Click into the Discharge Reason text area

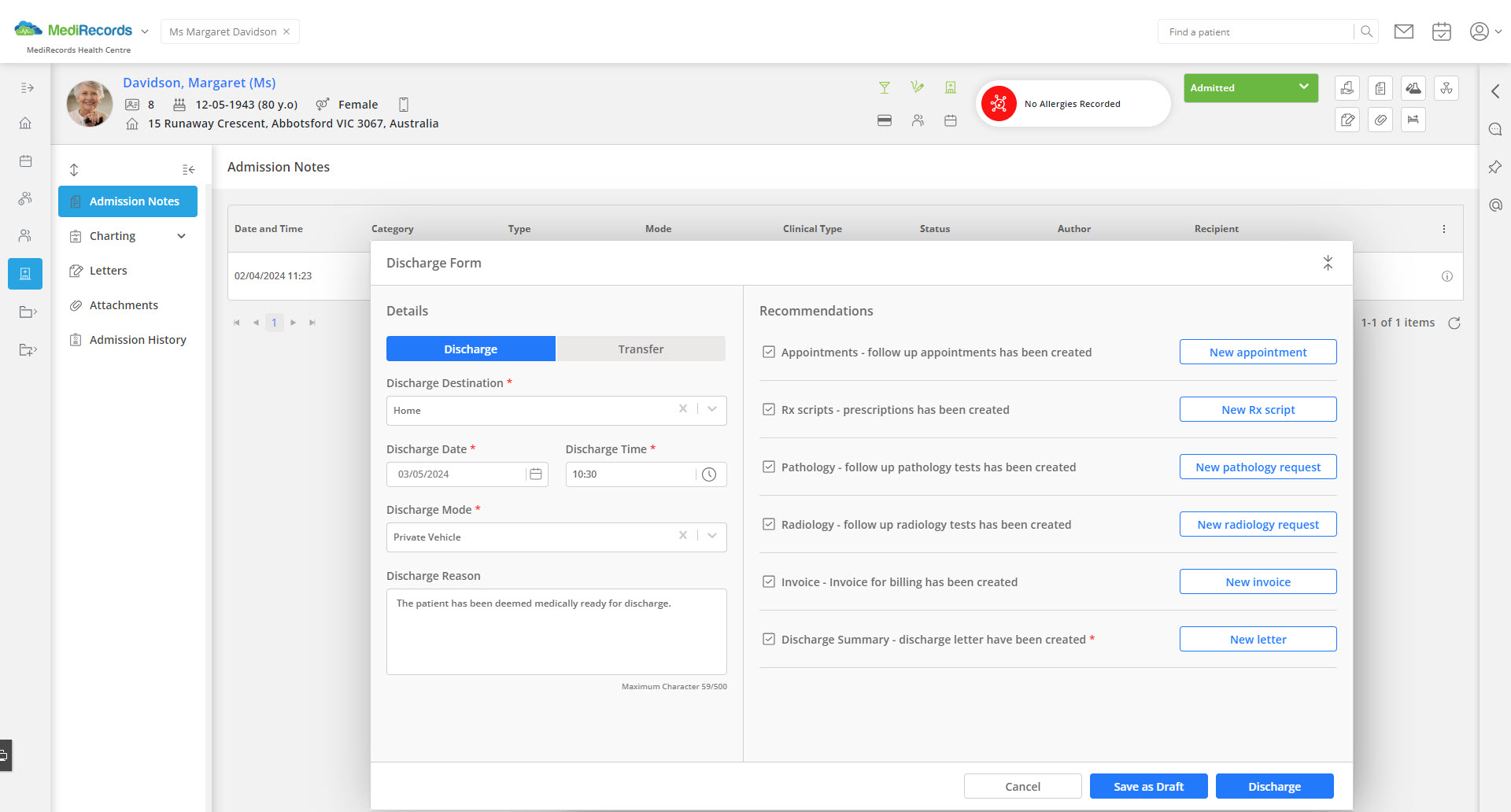pyautogui.click(x=556, y=632)
